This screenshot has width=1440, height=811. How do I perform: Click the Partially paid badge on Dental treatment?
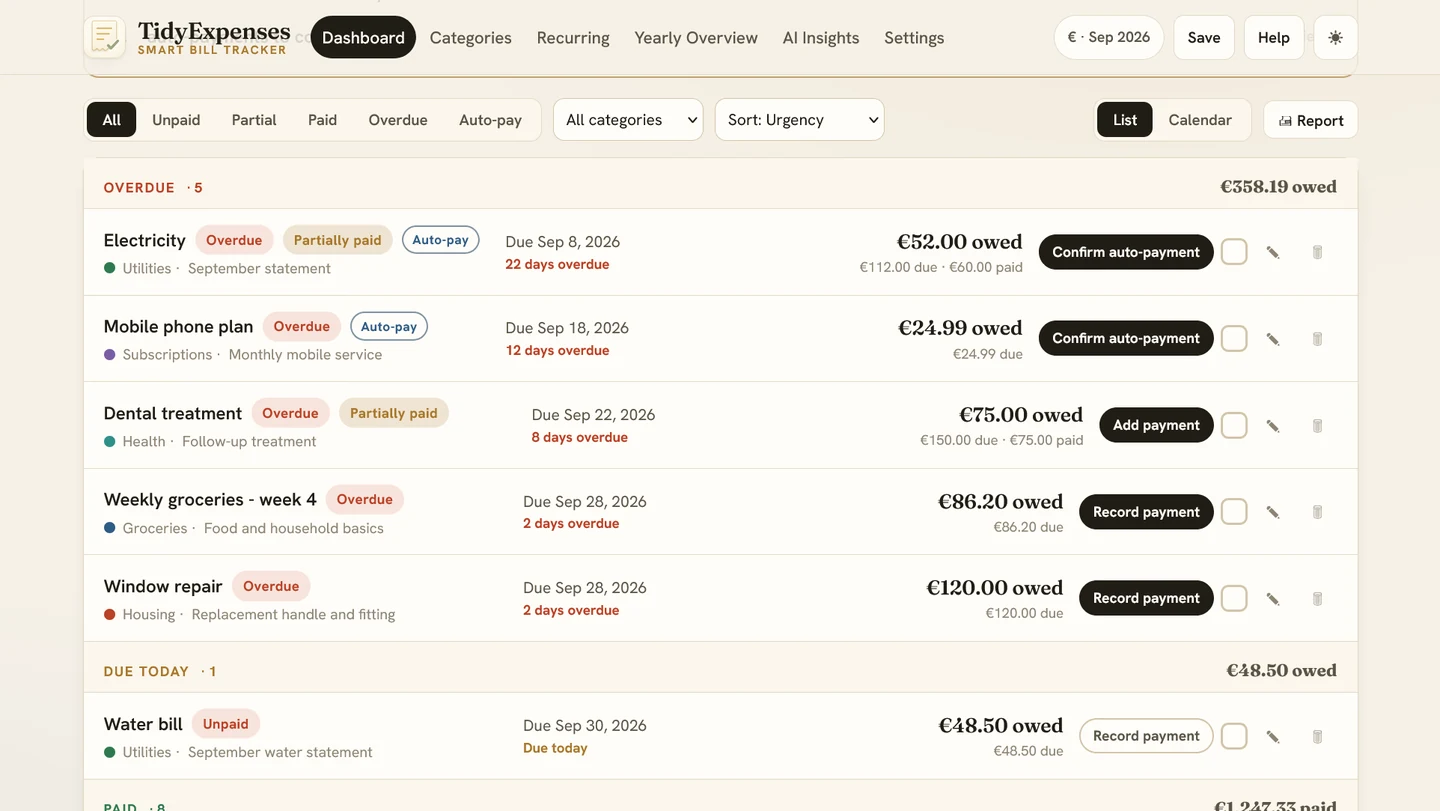(x=394, y=413)
